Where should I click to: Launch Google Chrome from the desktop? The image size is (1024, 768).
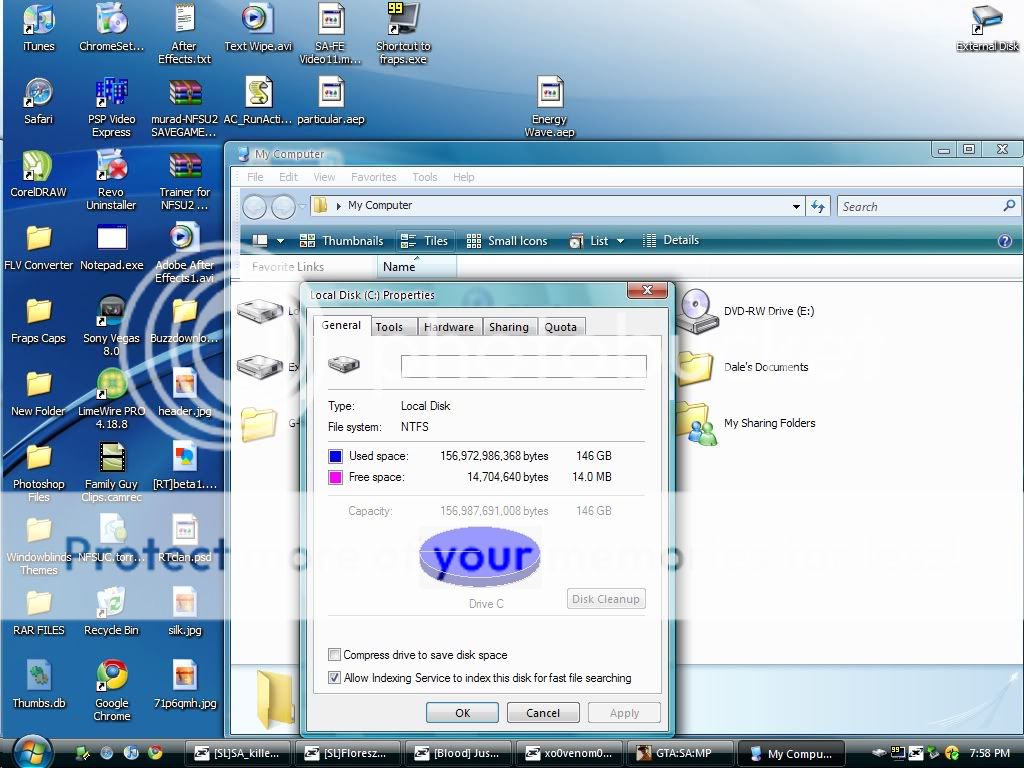(112, 691)
